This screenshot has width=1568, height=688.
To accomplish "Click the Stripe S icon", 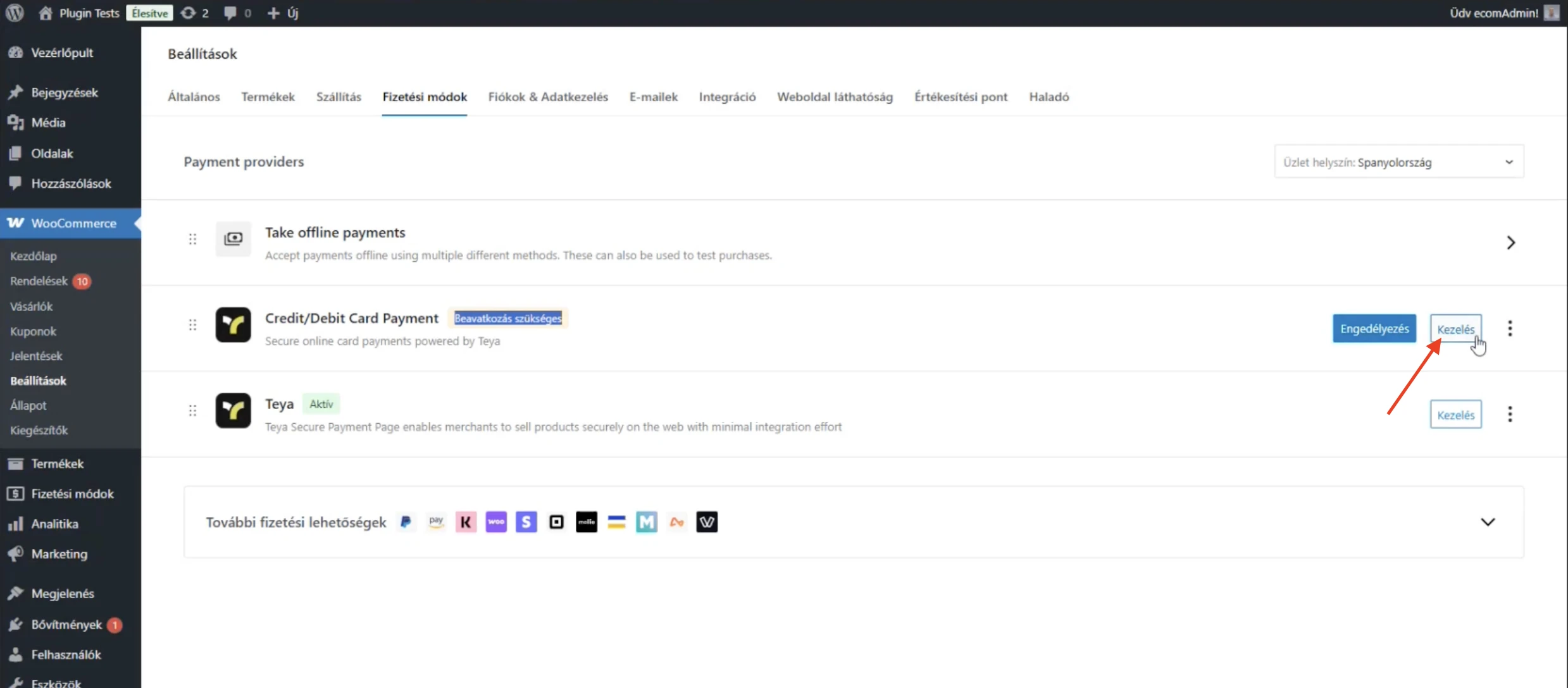I will pyautogui.click(x=526, y=522).
